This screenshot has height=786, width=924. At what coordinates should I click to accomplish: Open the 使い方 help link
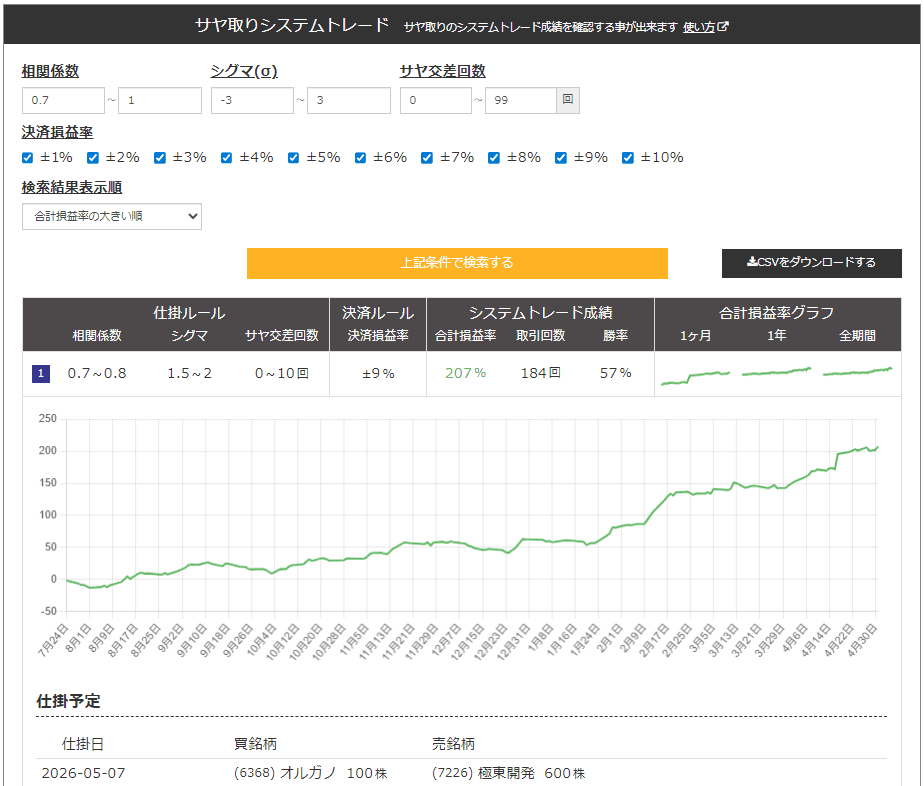pos(698,27)
